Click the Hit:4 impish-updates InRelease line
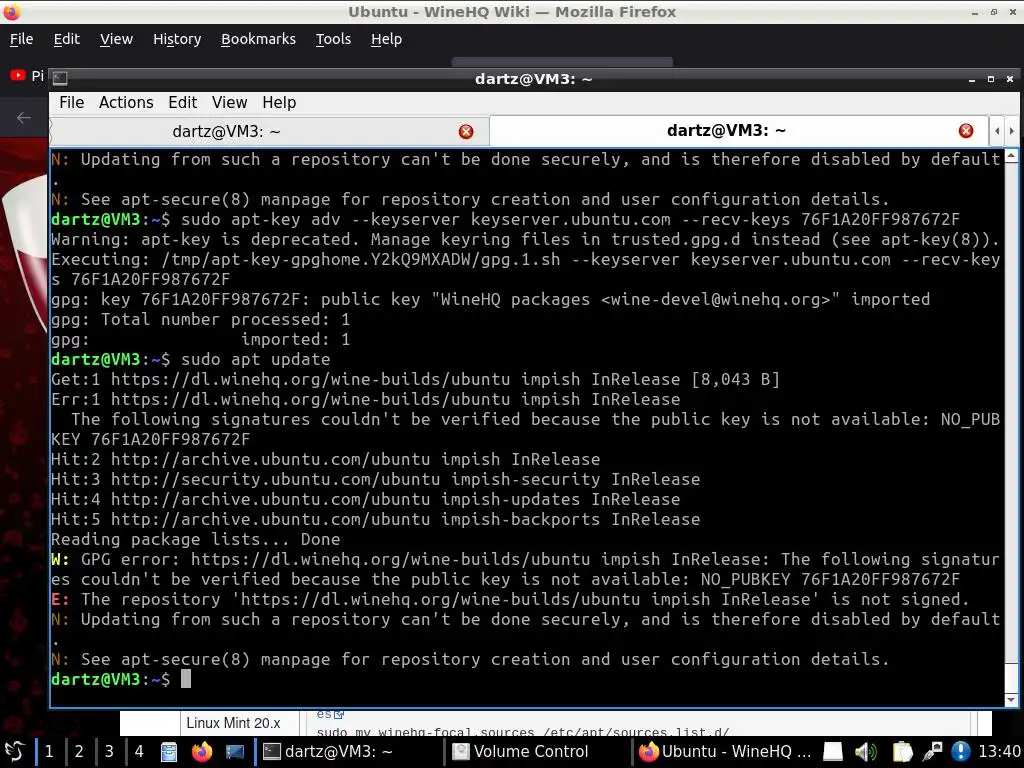The height and width of the screenshot is (768, 1024). (366, 500)
